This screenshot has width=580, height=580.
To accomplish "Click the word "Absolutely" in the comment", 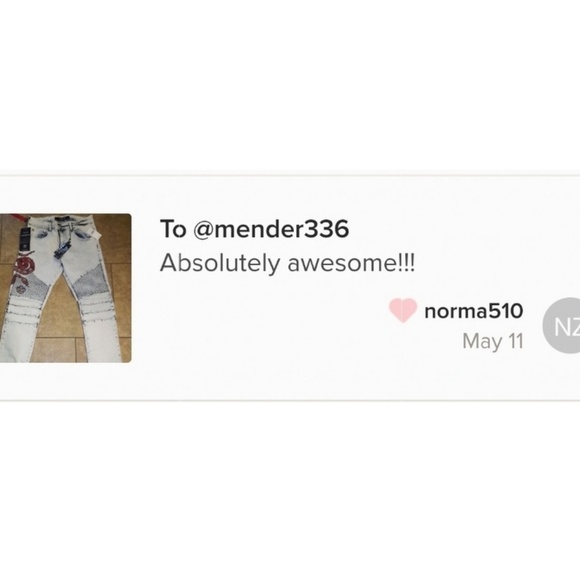I will pyautogui.click(x=220, y=264).
